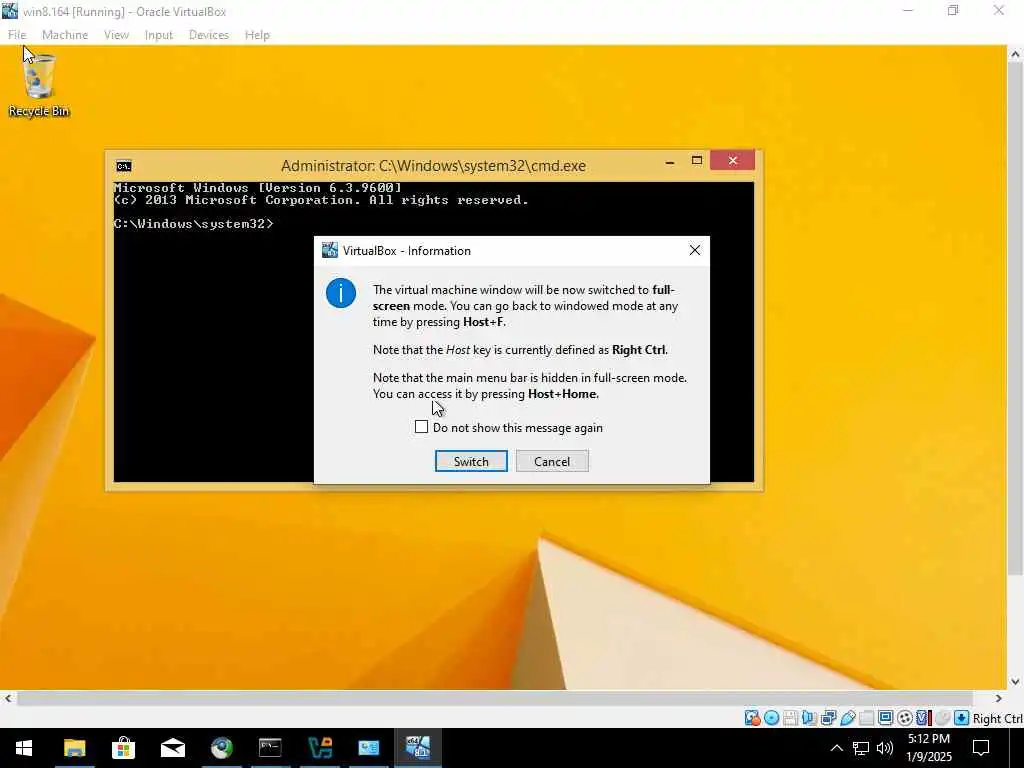
Task: Click the vertical scrollbar up arrow
Action: (x=1015, y=54)
